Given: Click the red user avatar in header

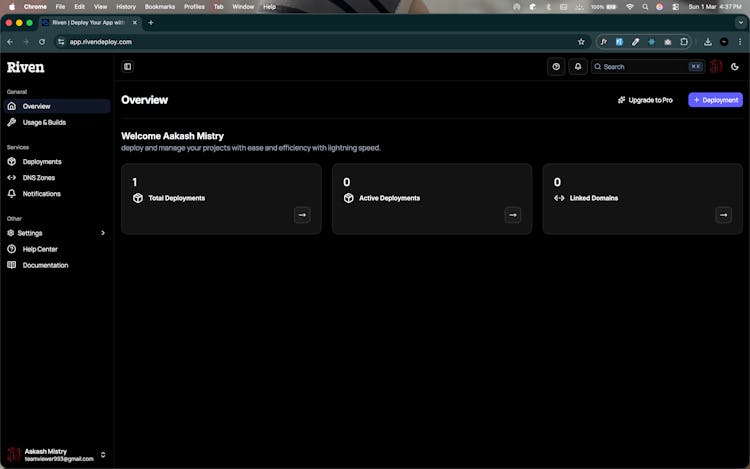Looking at the screenshot, I should [x=716, y=67].
